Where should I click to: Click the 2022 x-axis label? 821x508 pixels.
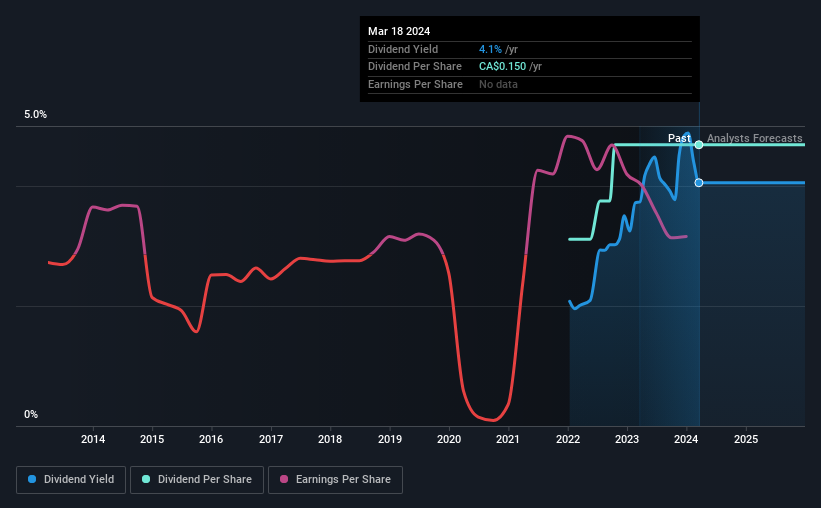[568, 439]
